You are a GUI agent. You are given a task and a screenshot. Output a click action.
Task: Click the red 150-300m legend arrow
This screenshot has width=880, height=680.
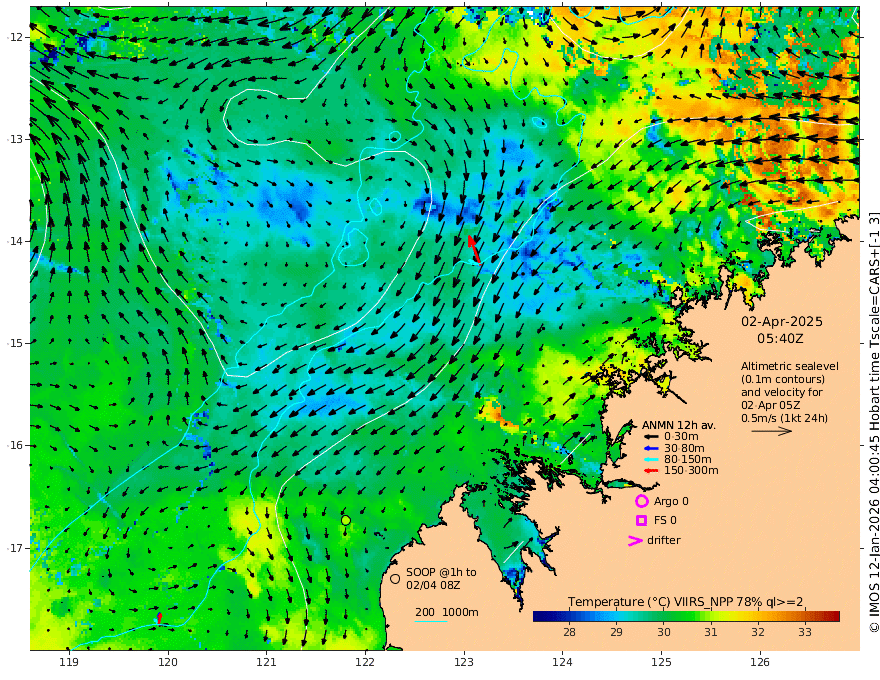pyautogui.click(x=650, y=470)
